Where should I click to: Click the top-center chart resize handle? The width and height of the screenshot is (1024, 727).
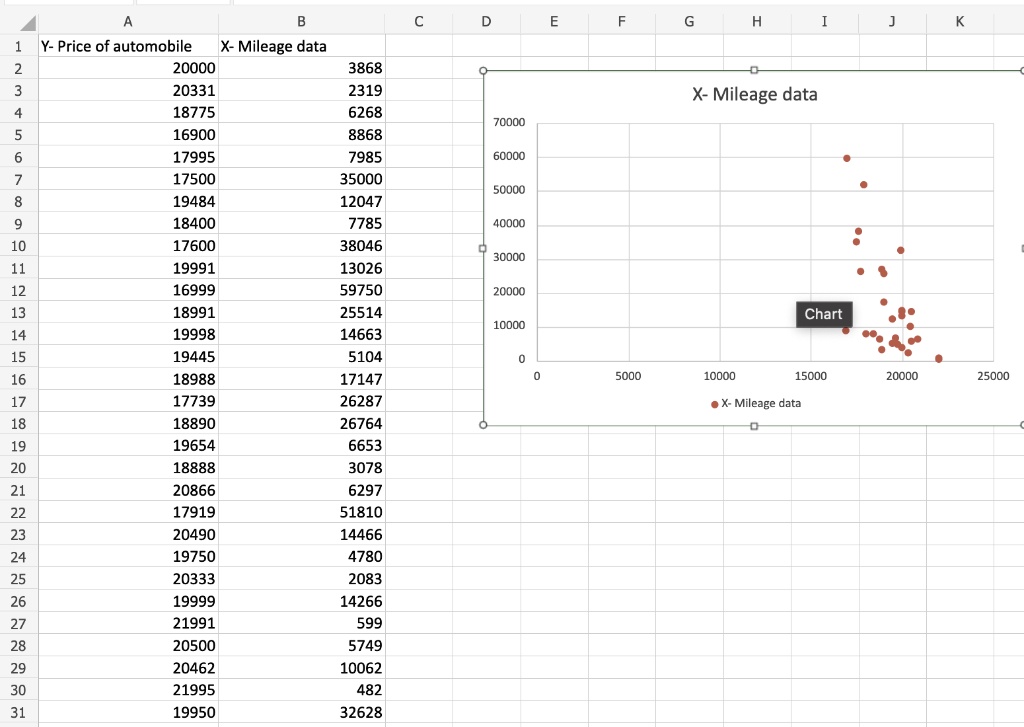pos(754,69)
